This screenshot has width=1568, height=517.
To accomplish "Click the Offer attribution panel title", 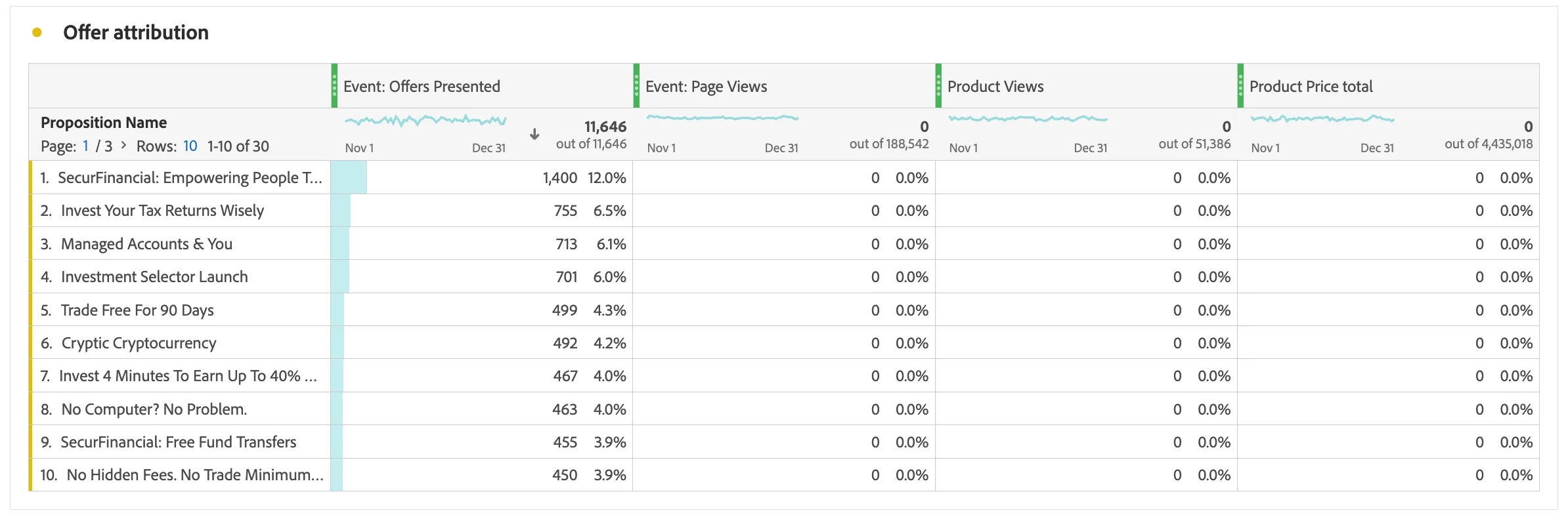I will coord(136,32).
